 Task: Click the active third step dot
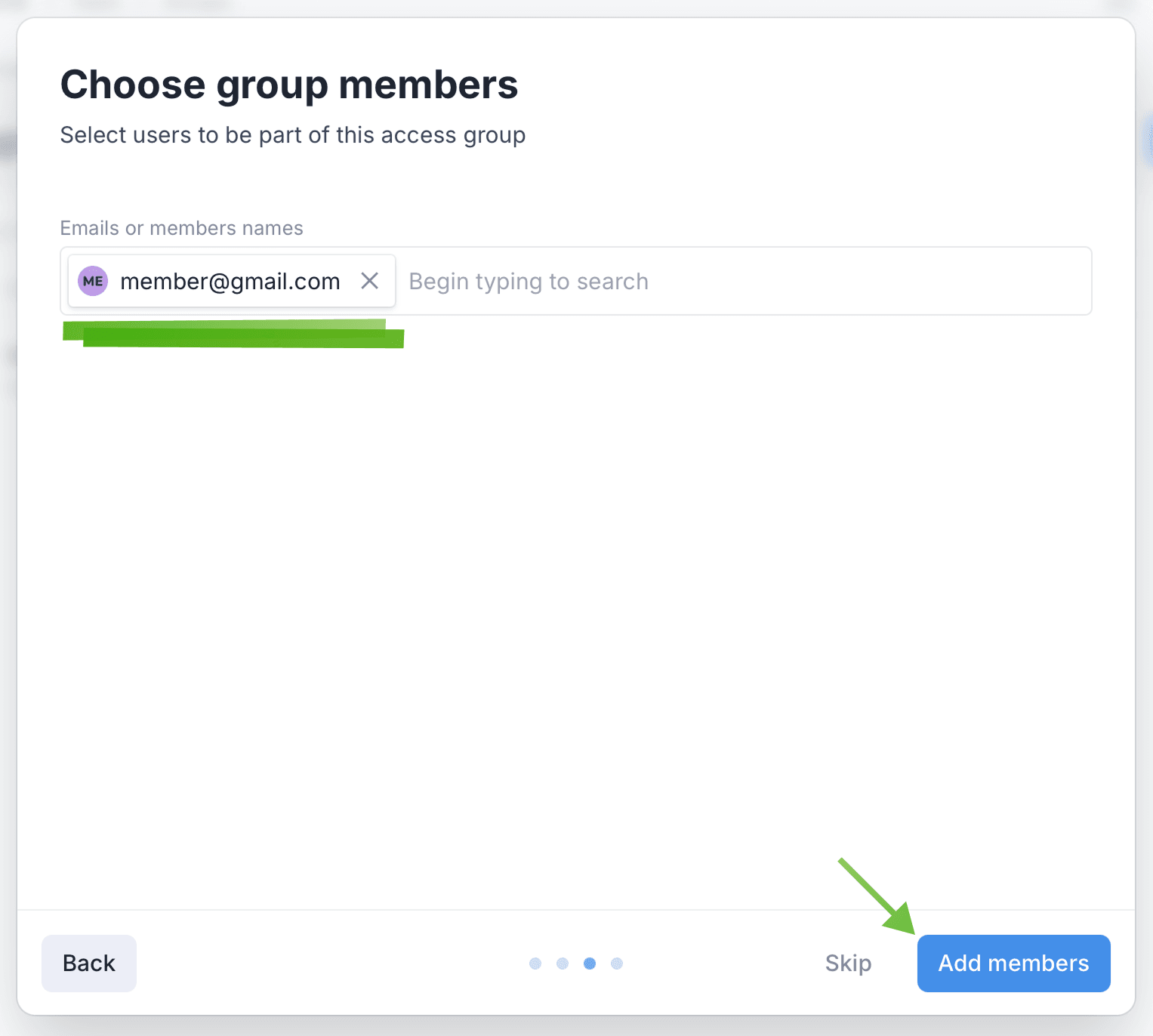590,964
